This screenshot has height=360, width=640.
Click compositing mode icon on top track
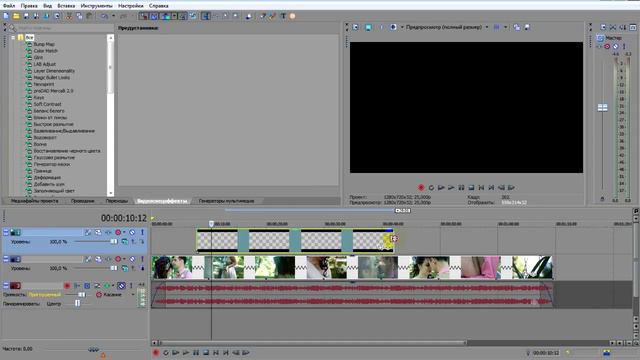click(124, 242)
